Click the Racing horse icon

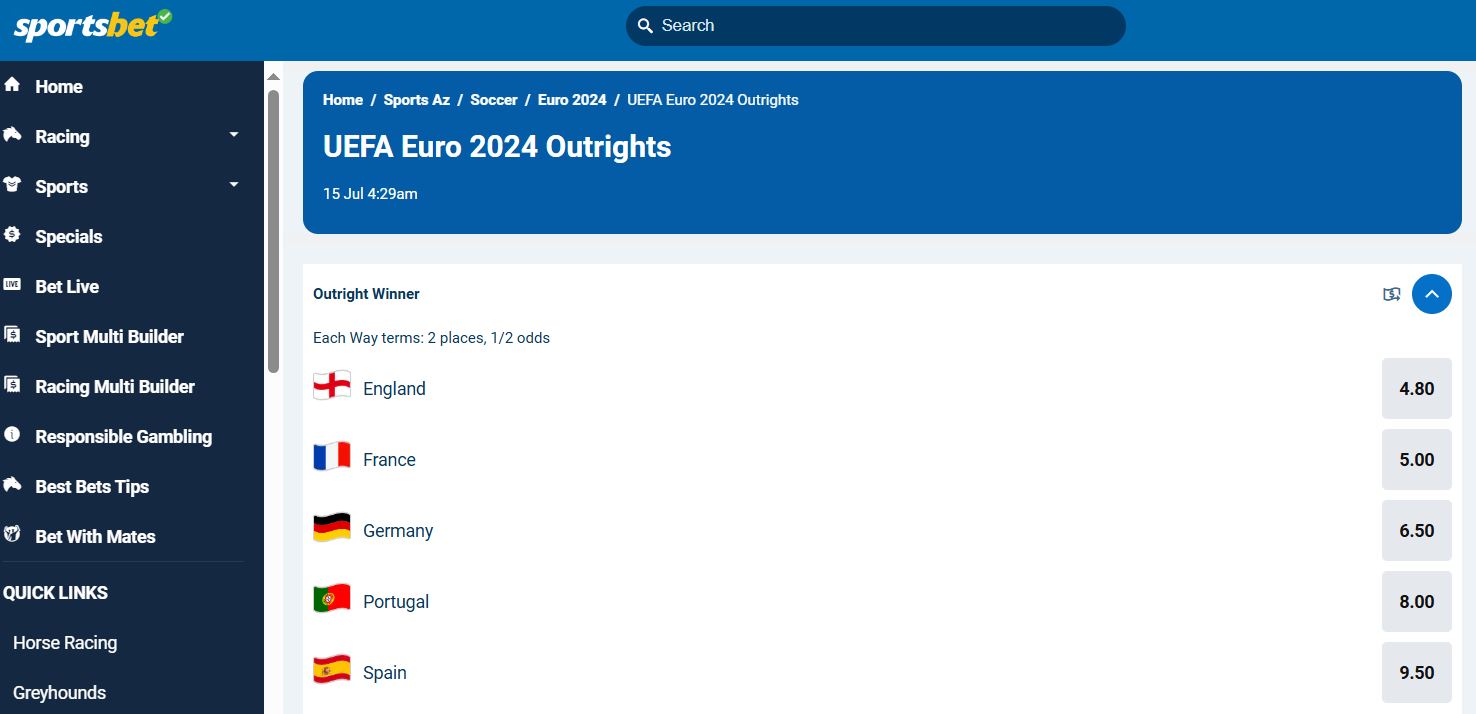point(12,135)
